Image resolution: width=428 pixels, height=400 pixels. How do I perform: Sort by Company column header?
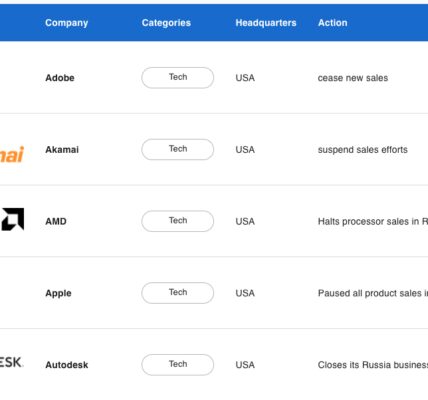(67, 23)
